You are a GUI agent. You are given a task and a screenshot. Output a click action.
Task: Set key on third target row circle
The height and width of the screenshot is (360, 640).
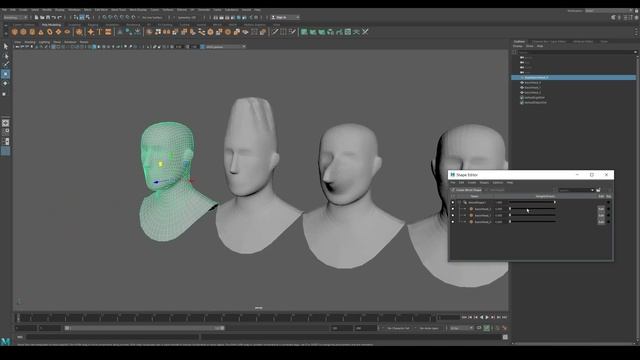click(609, 222)
